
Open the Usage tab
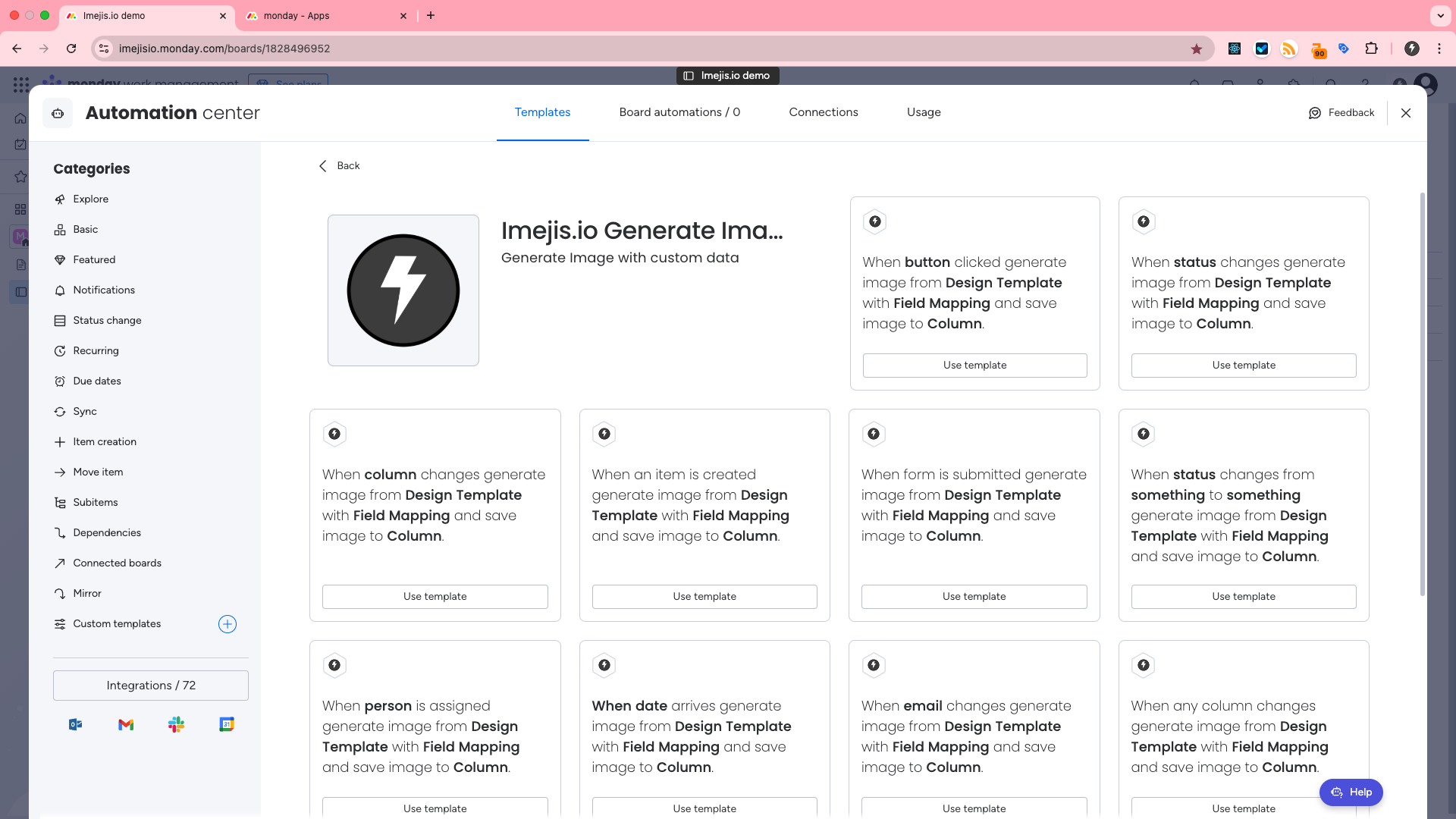click(924, 112)
